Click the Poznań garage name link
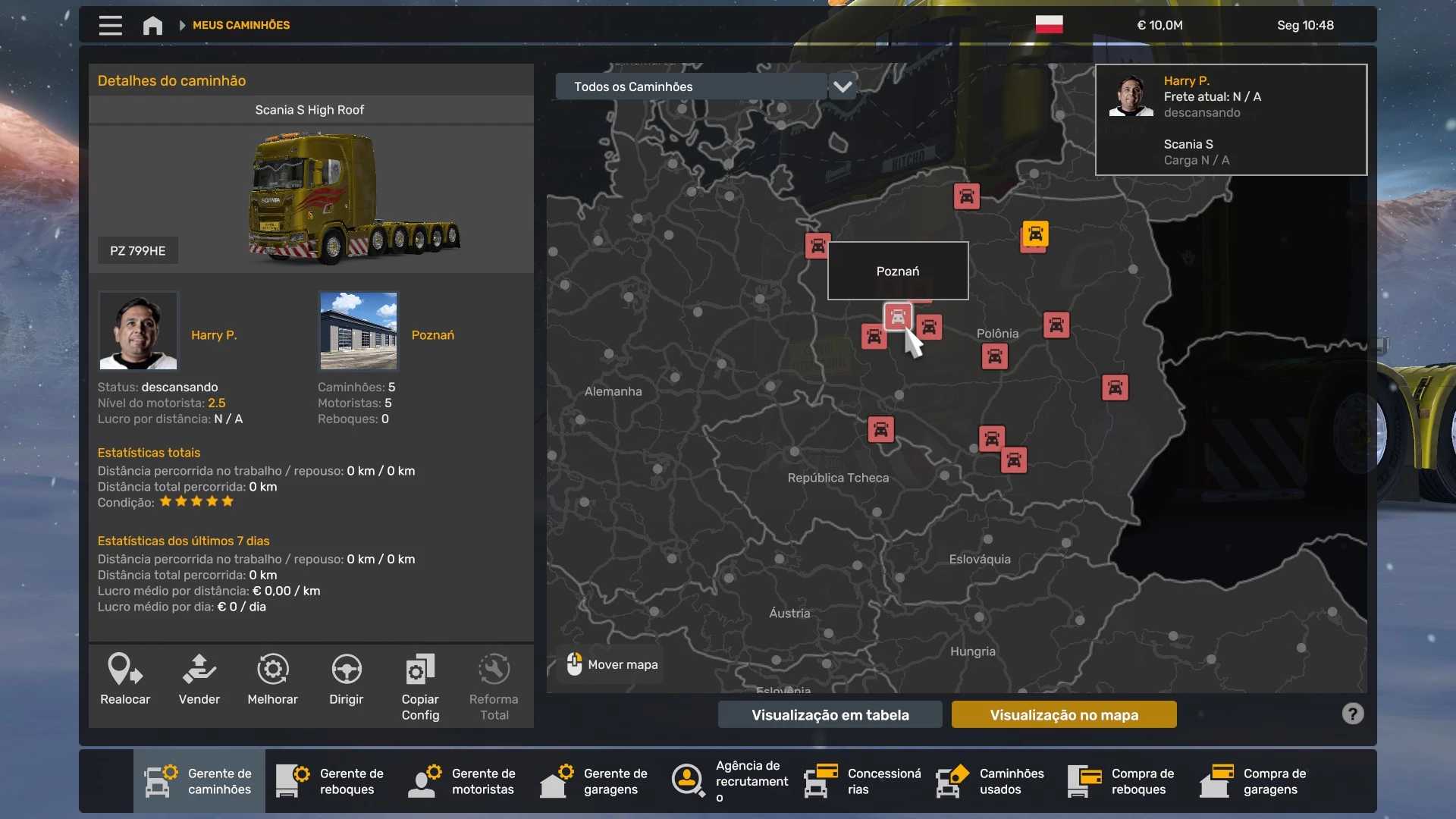This screenshot has width=1456, height=819. coord(432,334)
